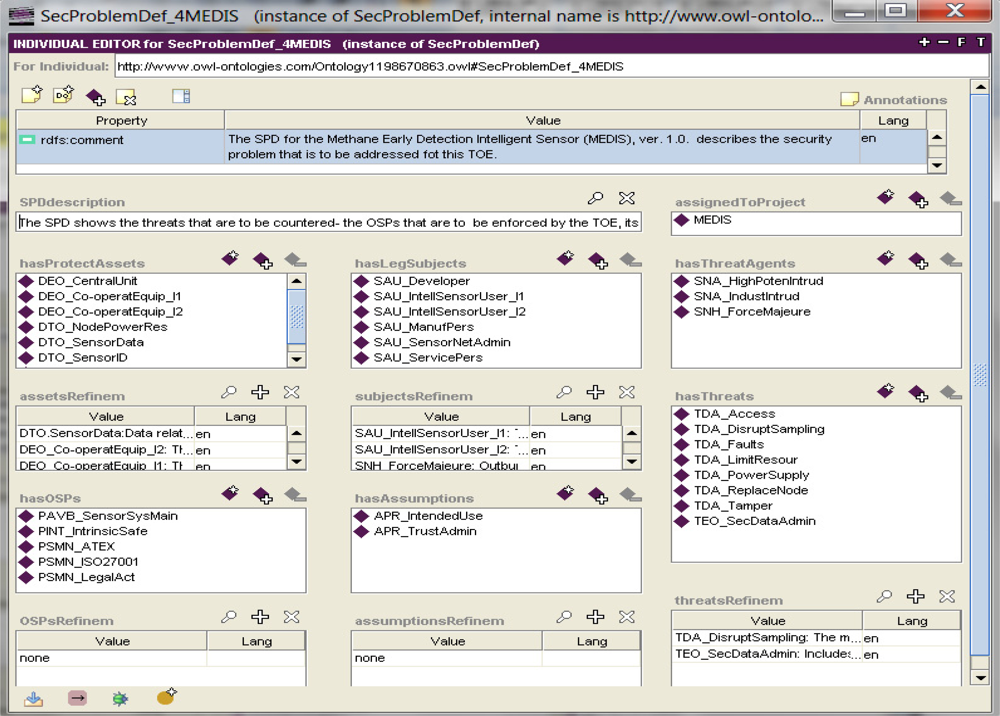Screen dimensions: 1000x716
Task: Remove selected instance from hasLegSubjects
Action: 629,260
